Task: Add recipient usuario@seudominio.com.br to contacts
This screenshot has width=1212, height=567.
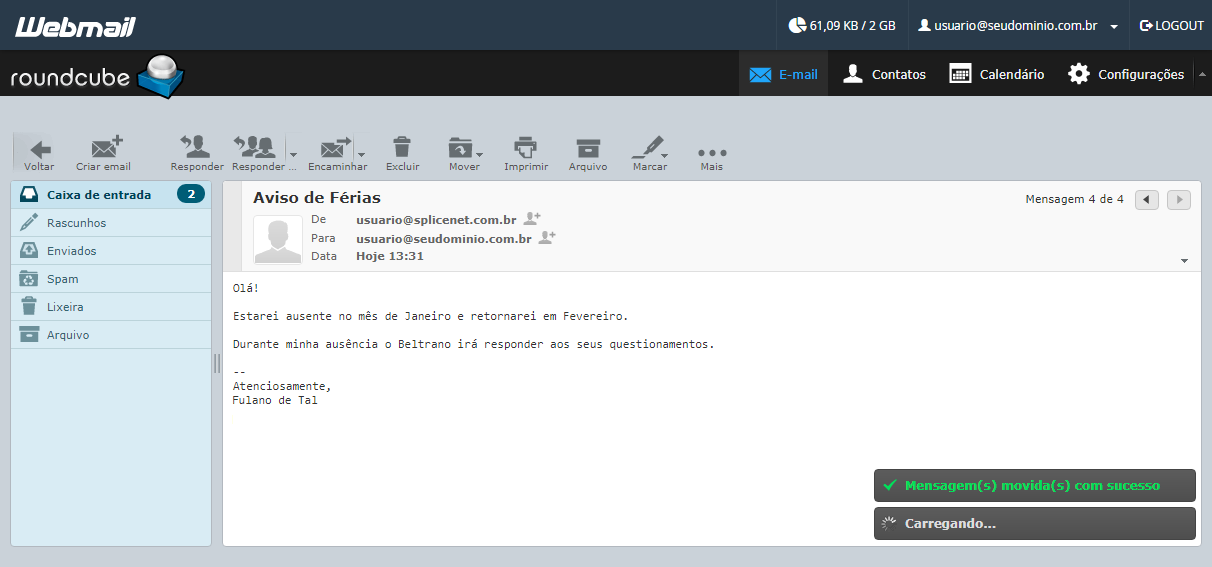Action: pos(547,238)
